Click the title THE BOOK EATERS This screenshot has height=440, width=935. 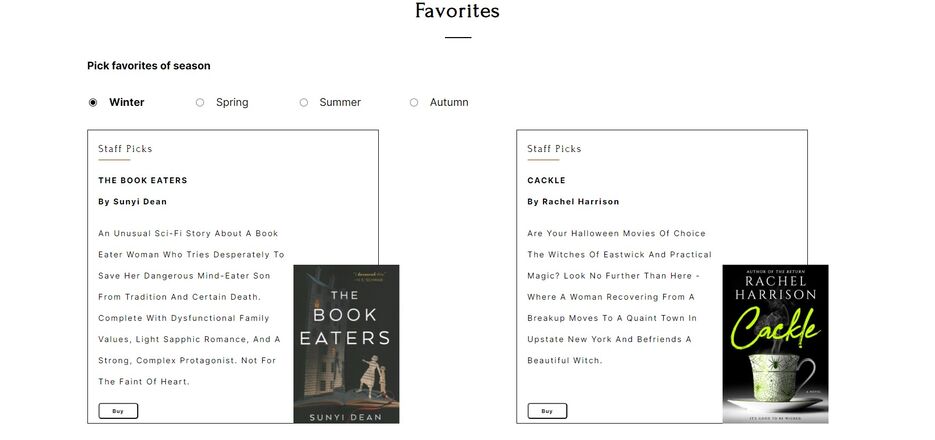[143, 180]
